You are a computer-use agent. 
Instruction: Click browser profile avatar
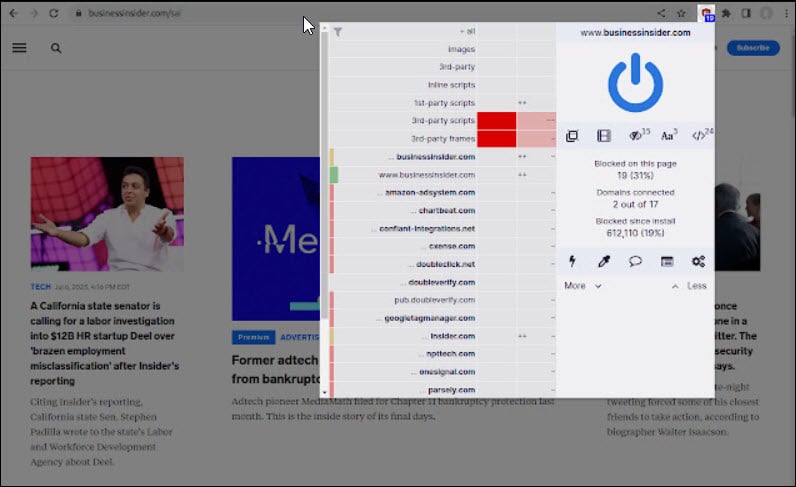tap(766, 13)
